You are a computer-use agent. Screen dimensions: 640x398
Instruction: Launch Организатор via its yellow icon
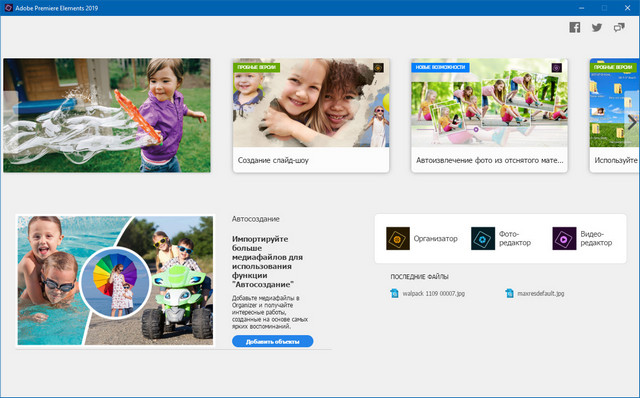pyautogui.click(x=398, y=238)
